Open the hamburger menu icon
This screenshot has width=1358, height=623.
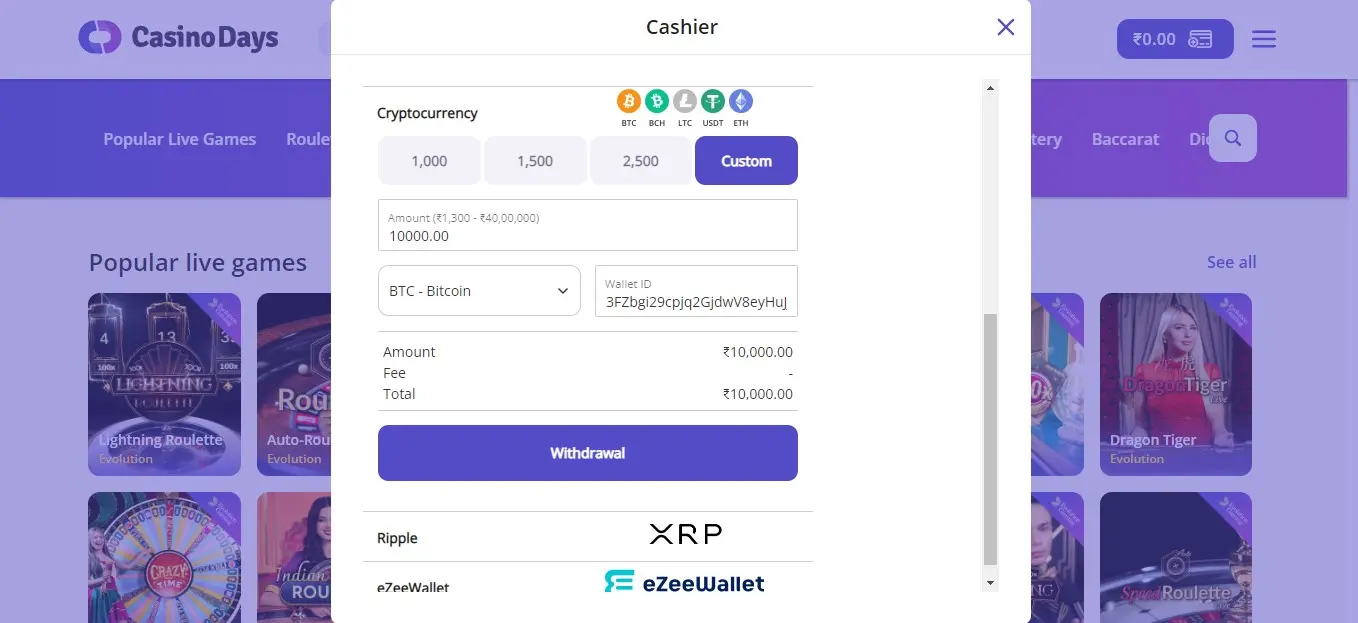click(x=1264, y=39)
